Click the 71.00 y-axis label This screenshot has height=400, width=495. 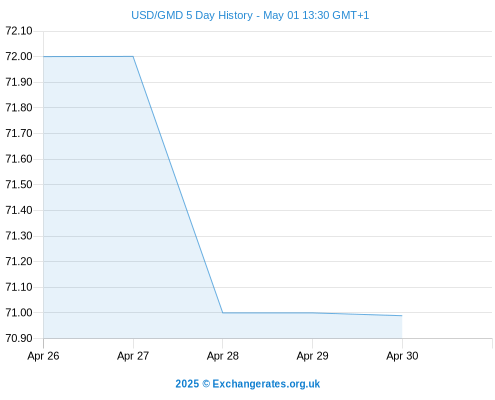pos(19,313)
